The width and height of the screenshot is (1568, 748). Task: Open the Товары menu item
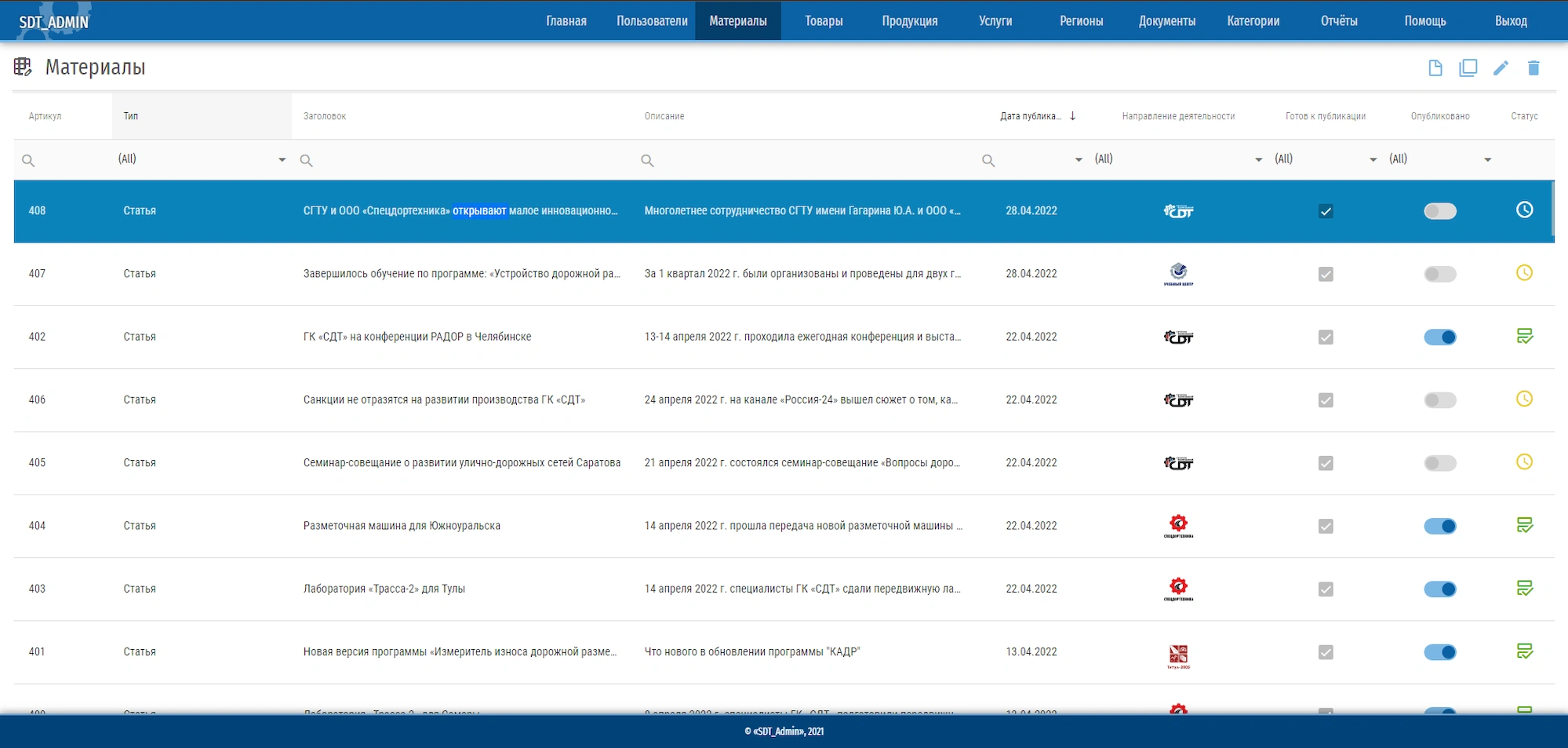pos(824,21)
